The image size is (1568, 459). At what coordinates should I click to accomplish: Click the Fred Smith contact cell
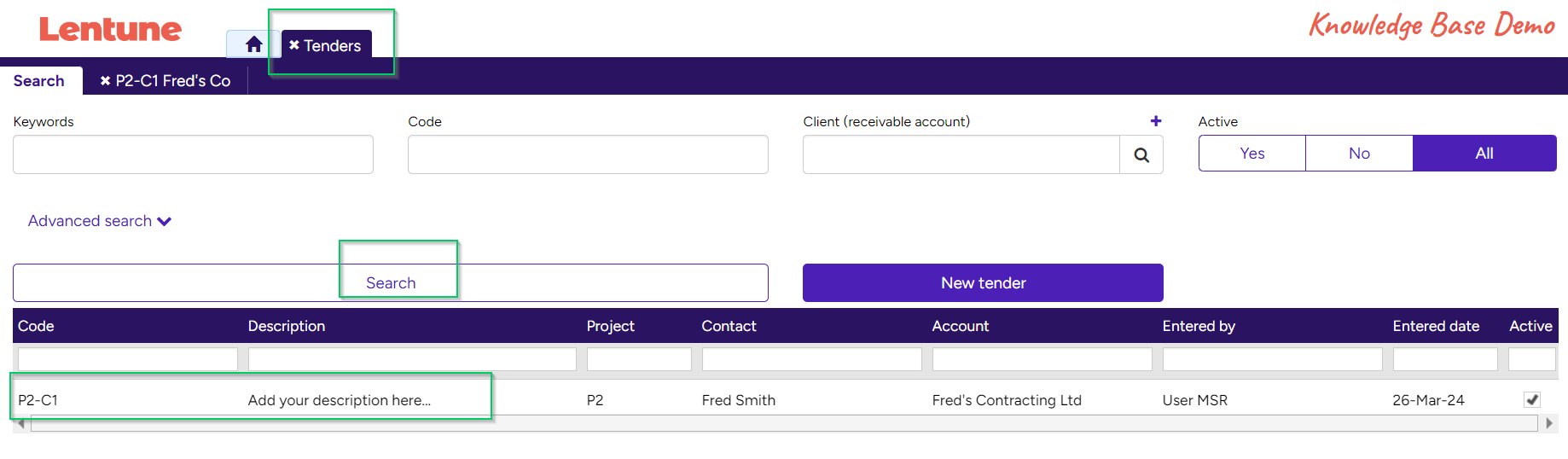tap(739, 400)
